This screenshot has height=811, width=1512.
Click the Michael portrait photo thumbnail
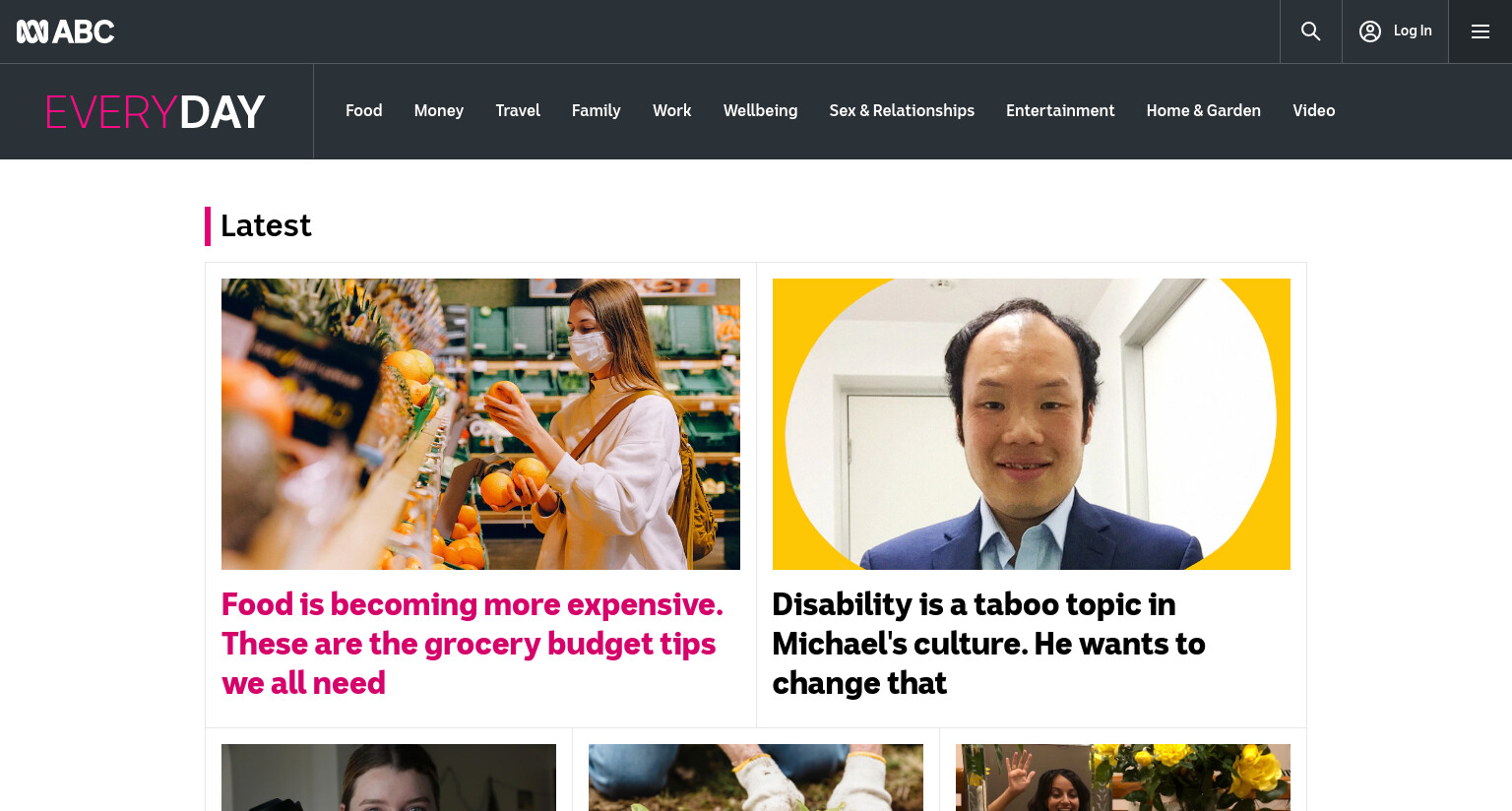tap(1031, 424)
